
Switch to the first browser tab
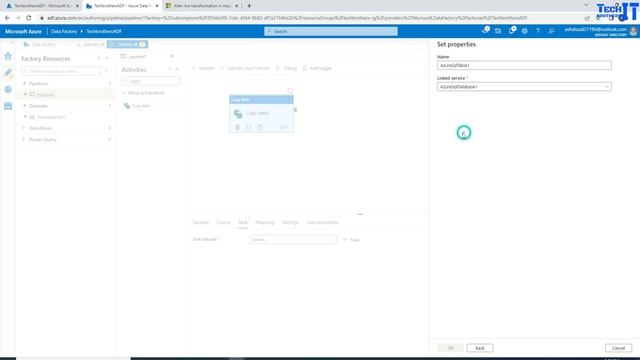tap(42, 6)
